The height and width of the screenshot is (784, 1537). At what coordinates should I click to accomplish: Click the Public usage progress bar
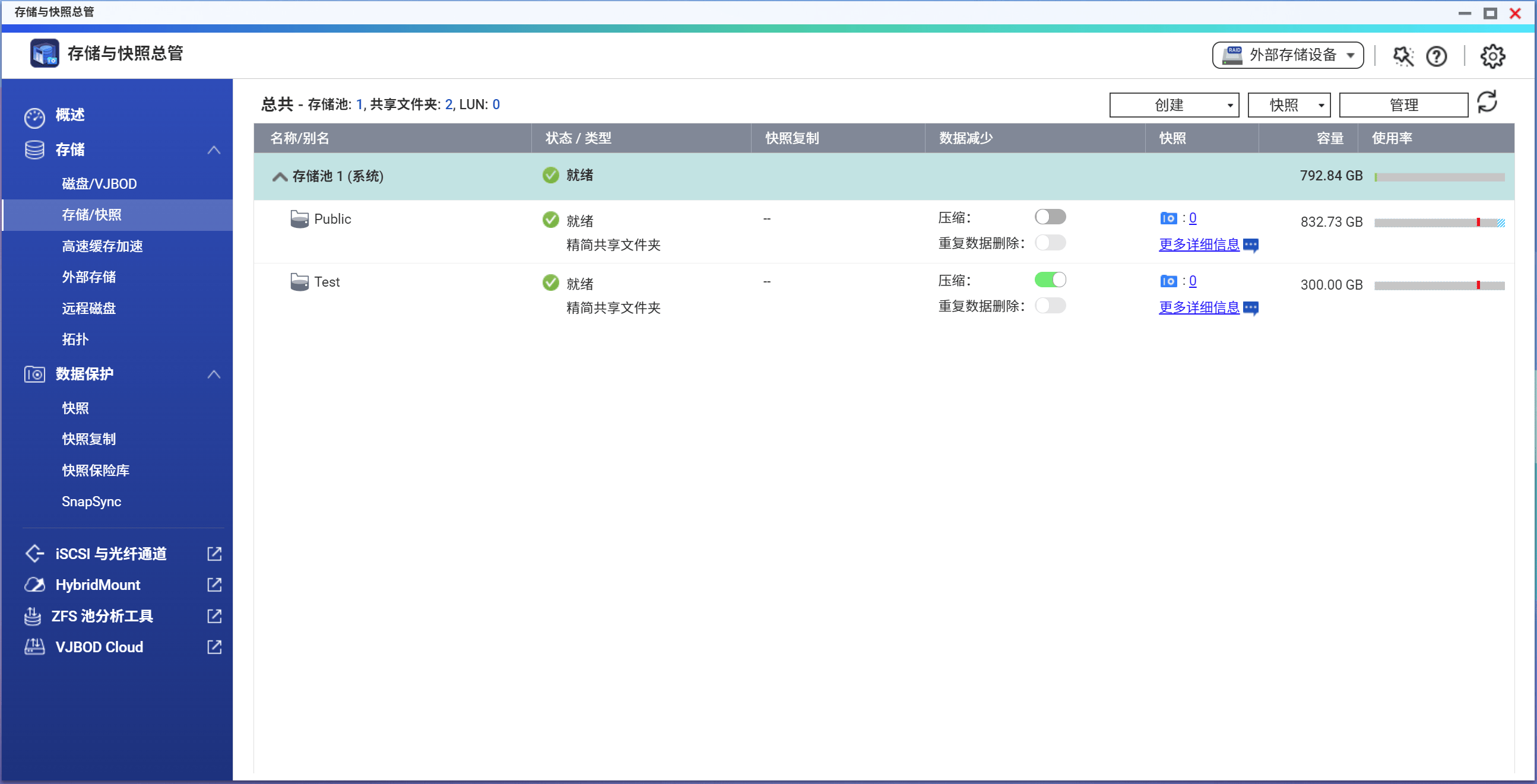1440,223
